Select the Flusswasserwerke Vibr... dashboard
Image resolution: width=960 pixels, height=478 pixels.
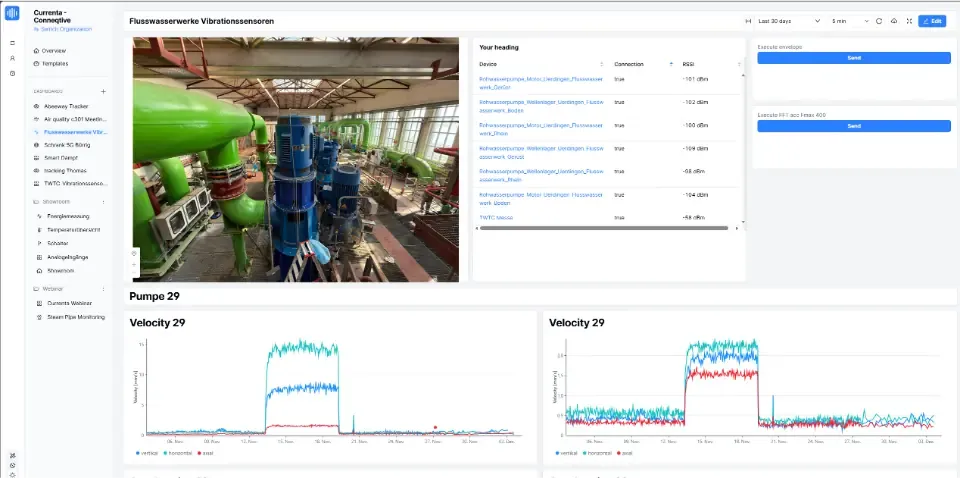pos(70,132)
